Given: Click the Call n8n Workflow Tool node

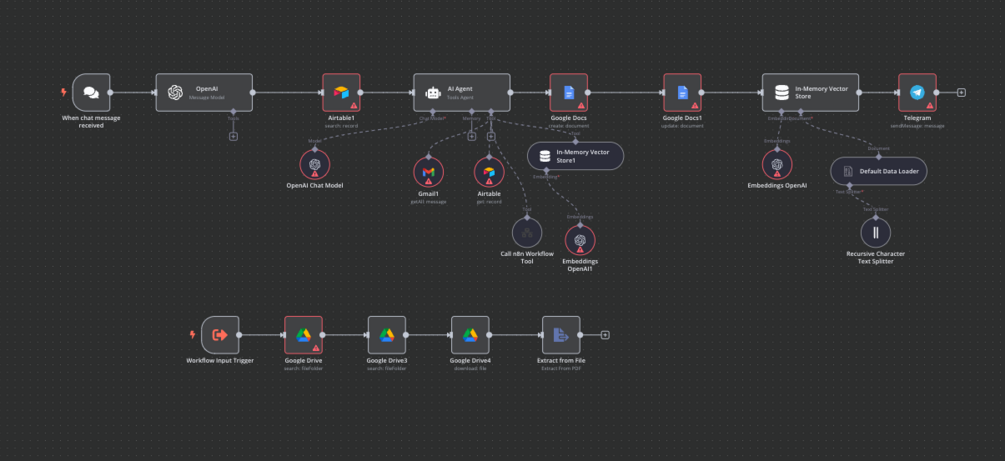Looking at the screenshot, I should click(527, 233).
